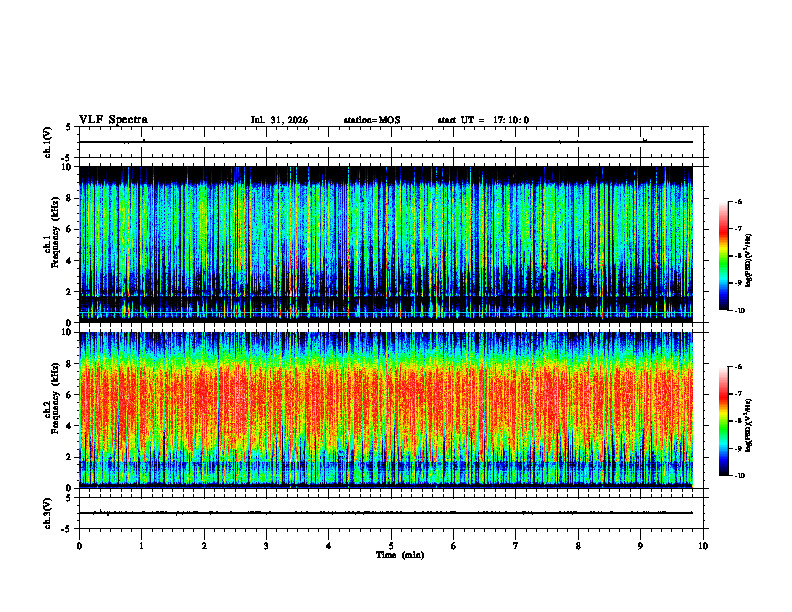Click time axis tick label "9"
The height and width of the screenshot is (612, 792).
coord(640,546)
